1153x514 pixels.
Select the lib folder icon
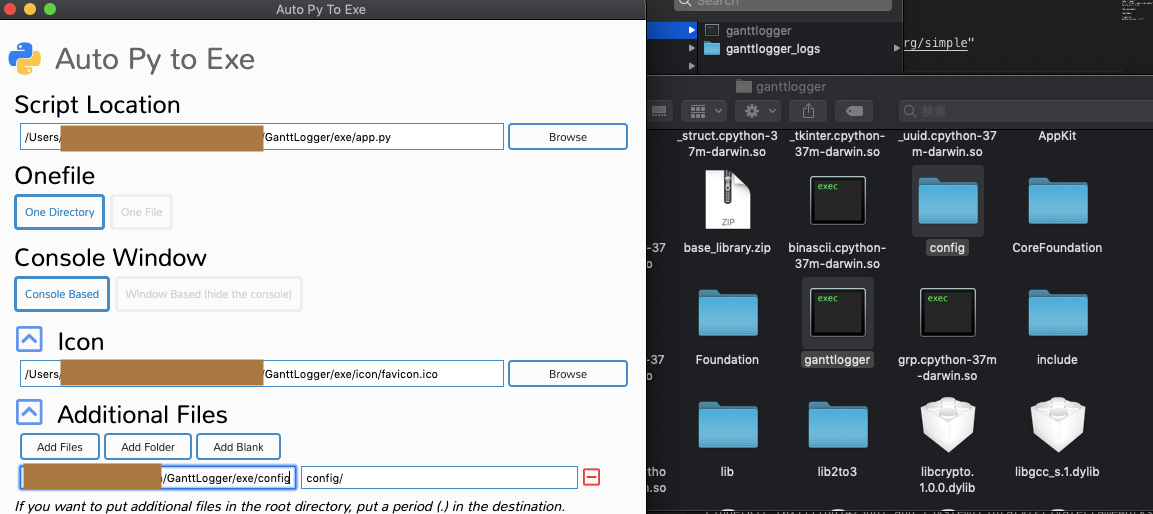[x=727, y=425]
